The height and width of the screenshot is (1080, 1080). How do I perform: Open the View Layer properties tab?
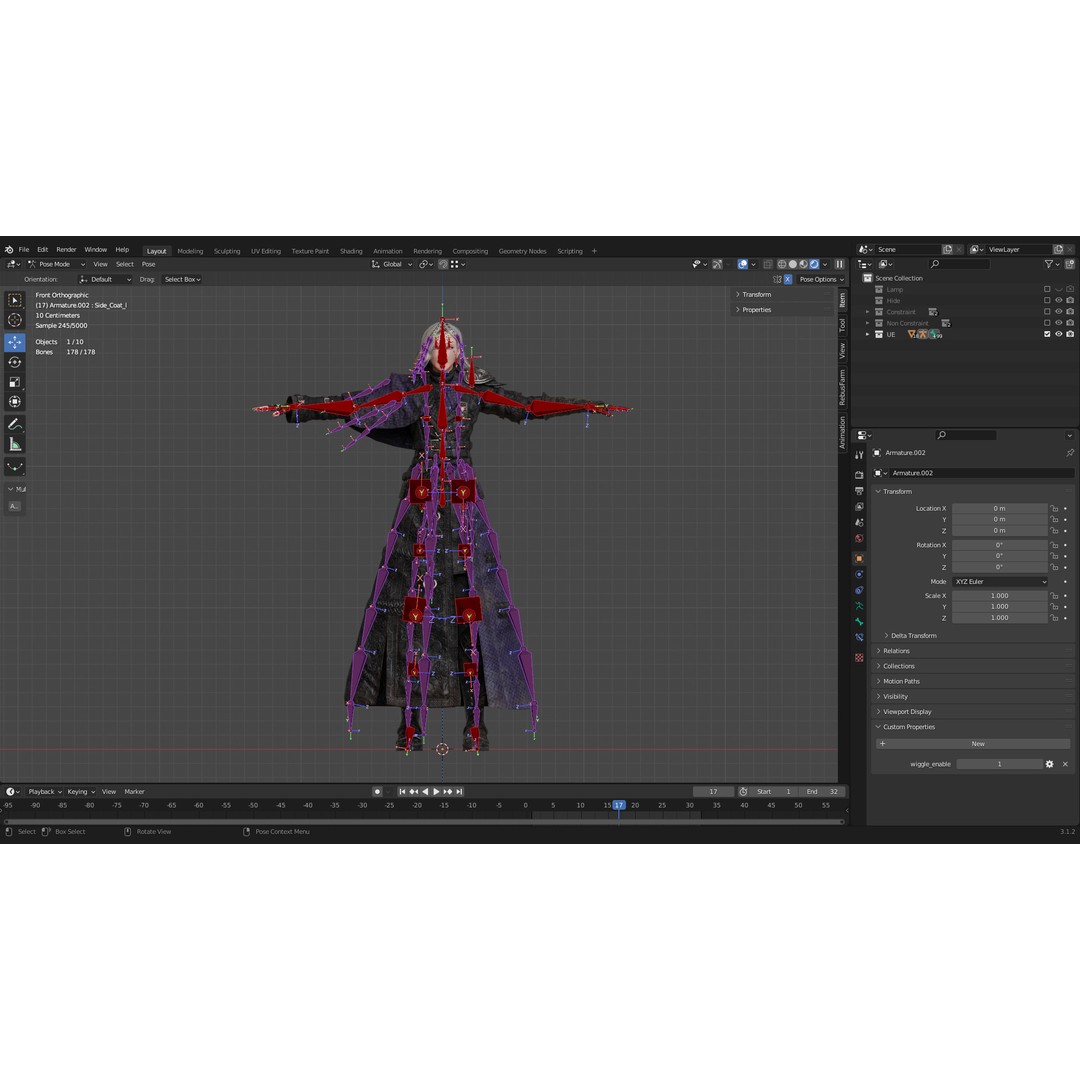tap(859, 507)
